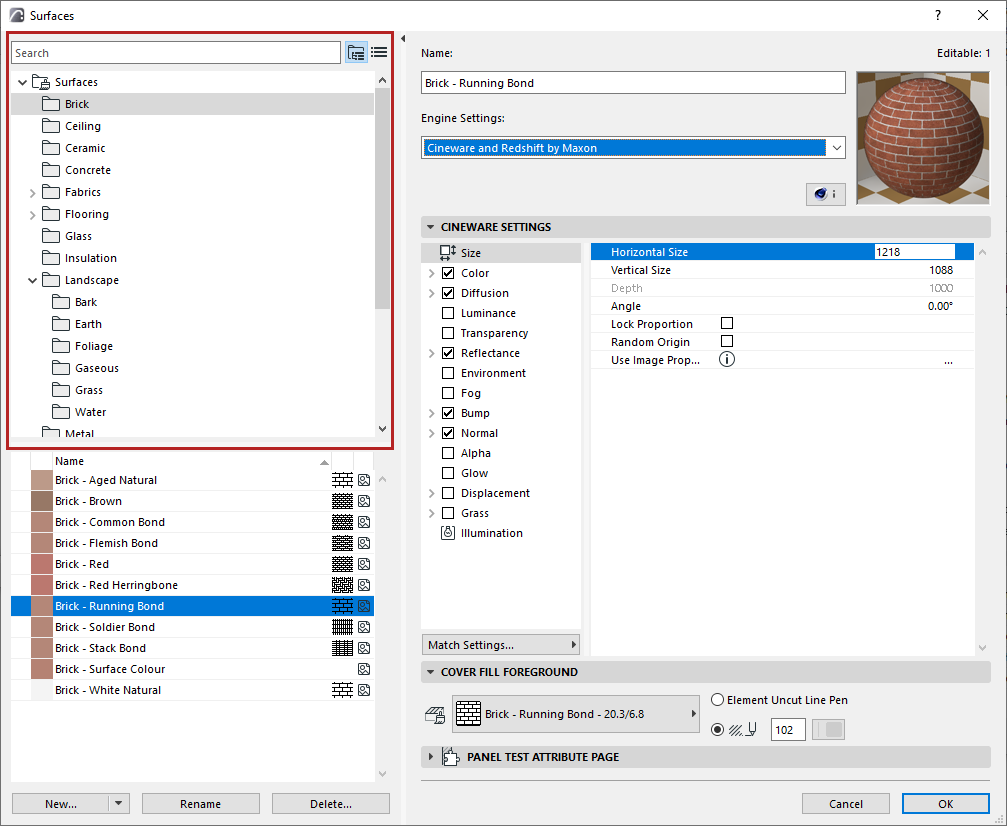Click hatch icon for Brick - Running Bond row
The height and width of the screenshot is (826, 1007).
[x=342, y=606]
